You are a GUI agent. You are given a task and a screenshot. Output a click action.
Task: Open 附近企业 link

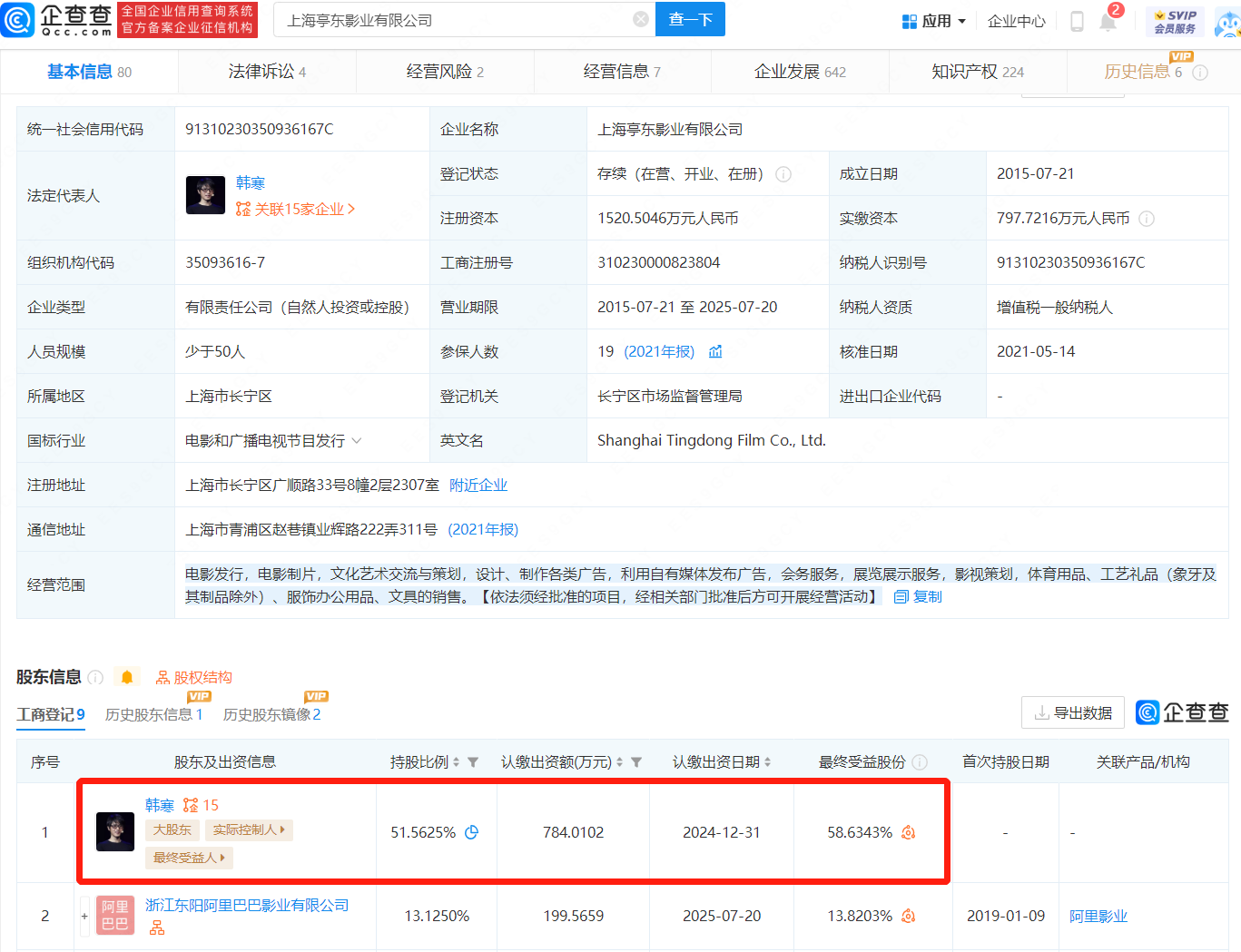click(478, 486)
